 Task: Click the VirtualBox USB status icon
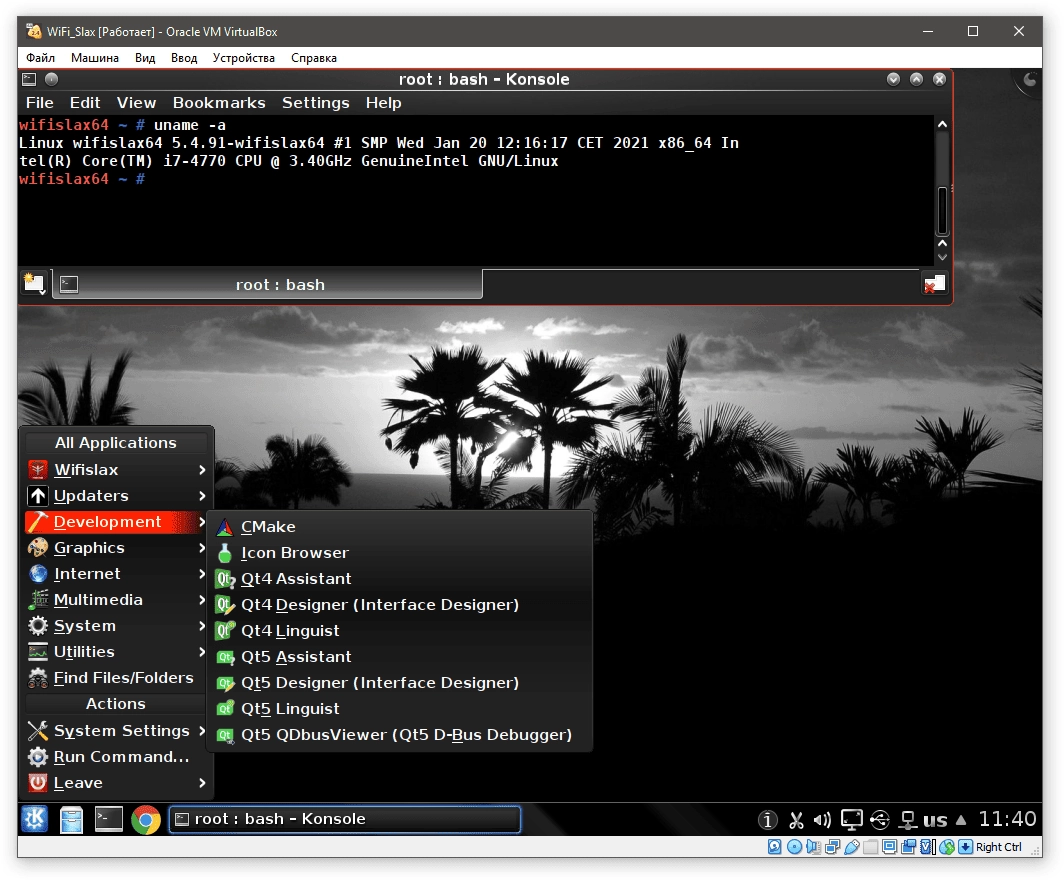pos(852,847)
